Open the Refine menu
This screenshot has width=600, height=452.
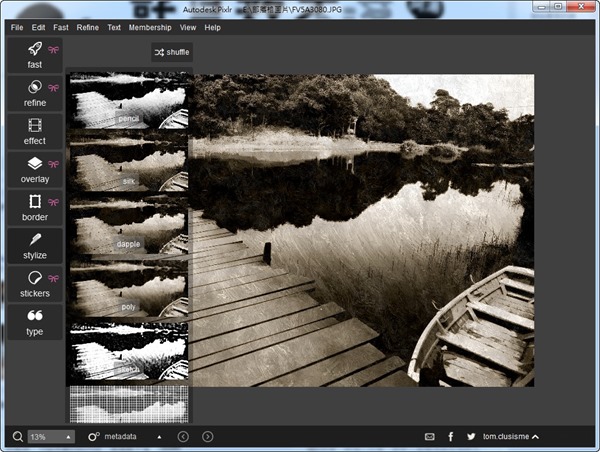[x=88, y=27]
